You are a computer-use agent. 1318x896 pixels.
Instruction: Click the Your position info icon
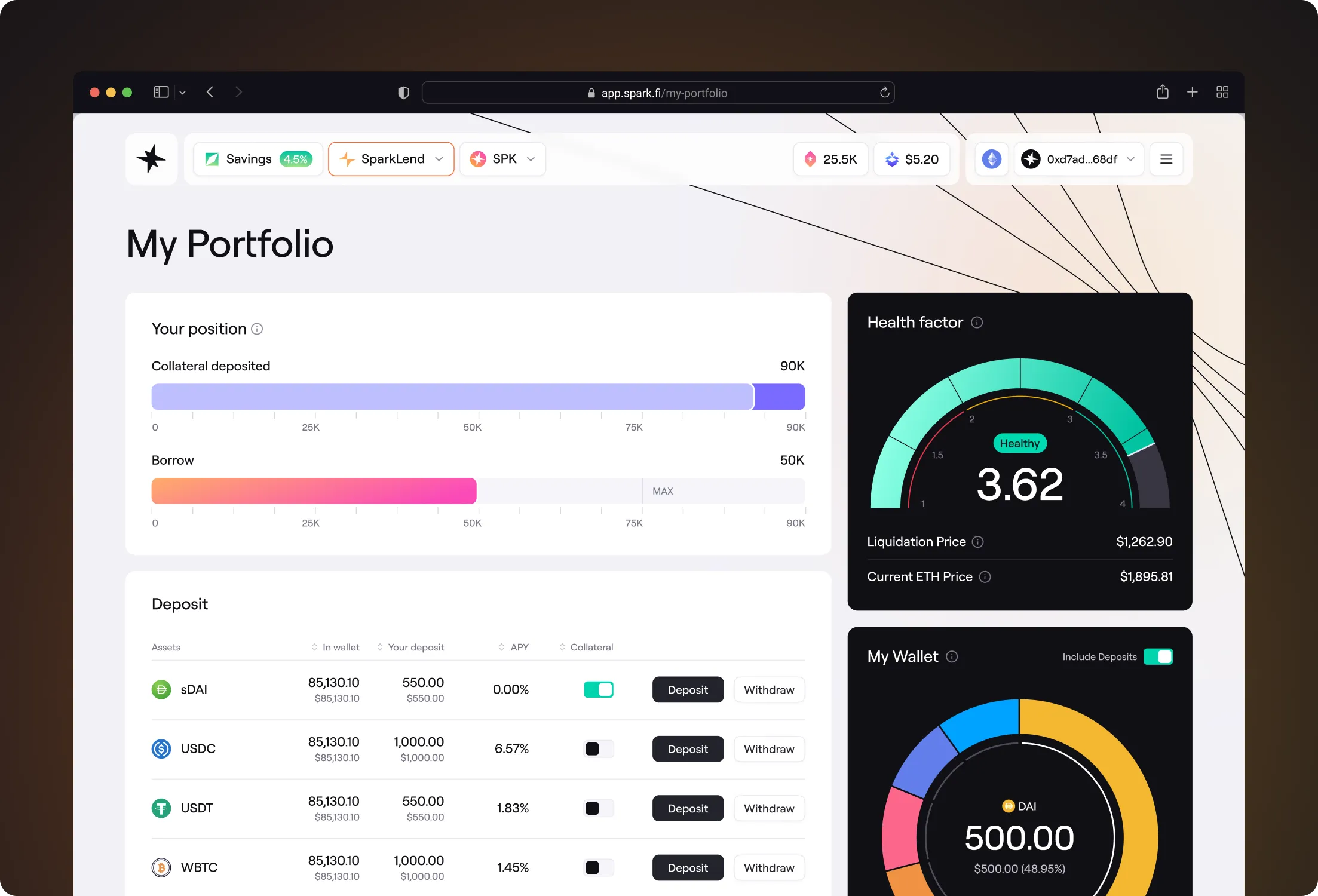click(257, 329)
